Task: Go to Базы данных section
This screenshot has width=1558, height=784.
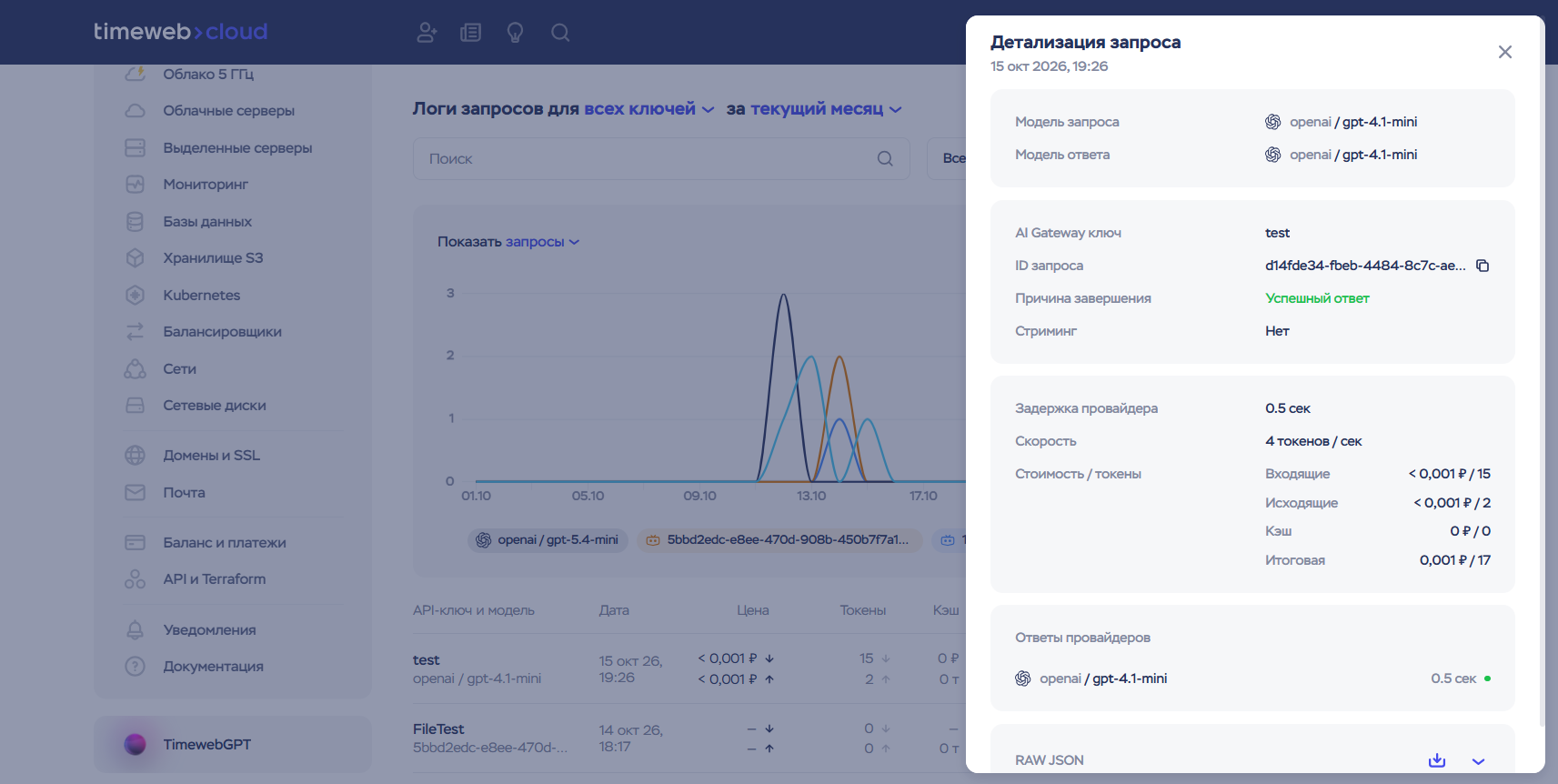Action: pyautogui.click(x=207, y=222)
